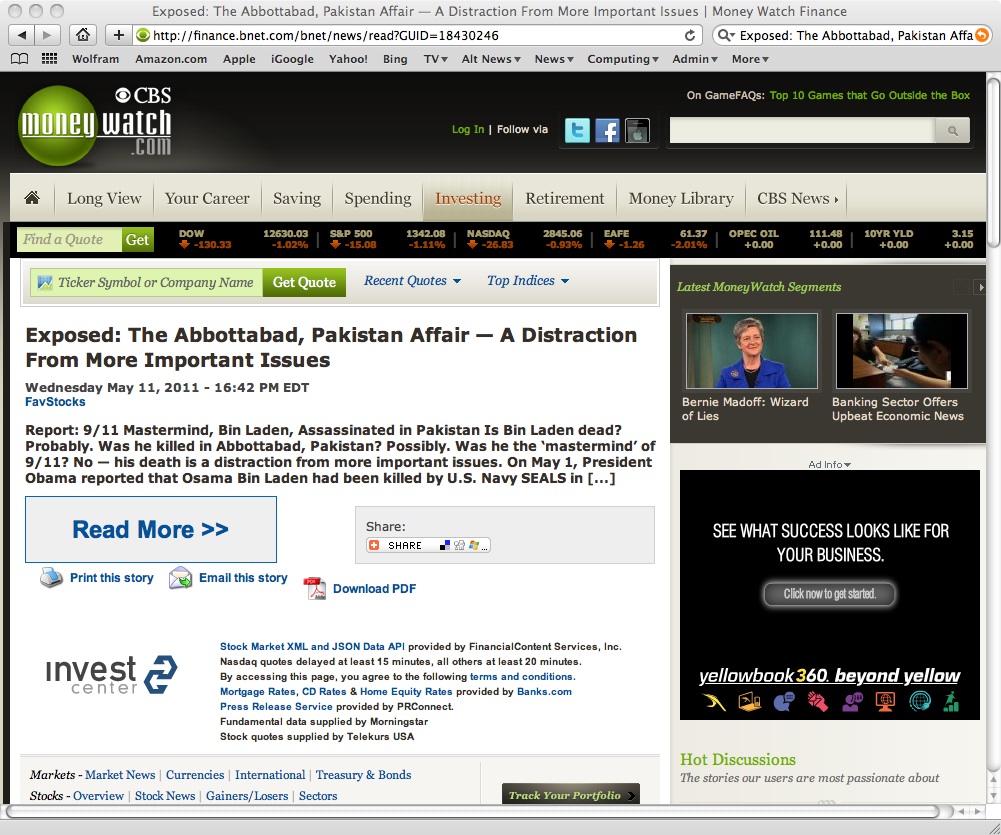The image size is (1001, 835).
Task: Open the Download PDF link
Action: tap(374, 589)
